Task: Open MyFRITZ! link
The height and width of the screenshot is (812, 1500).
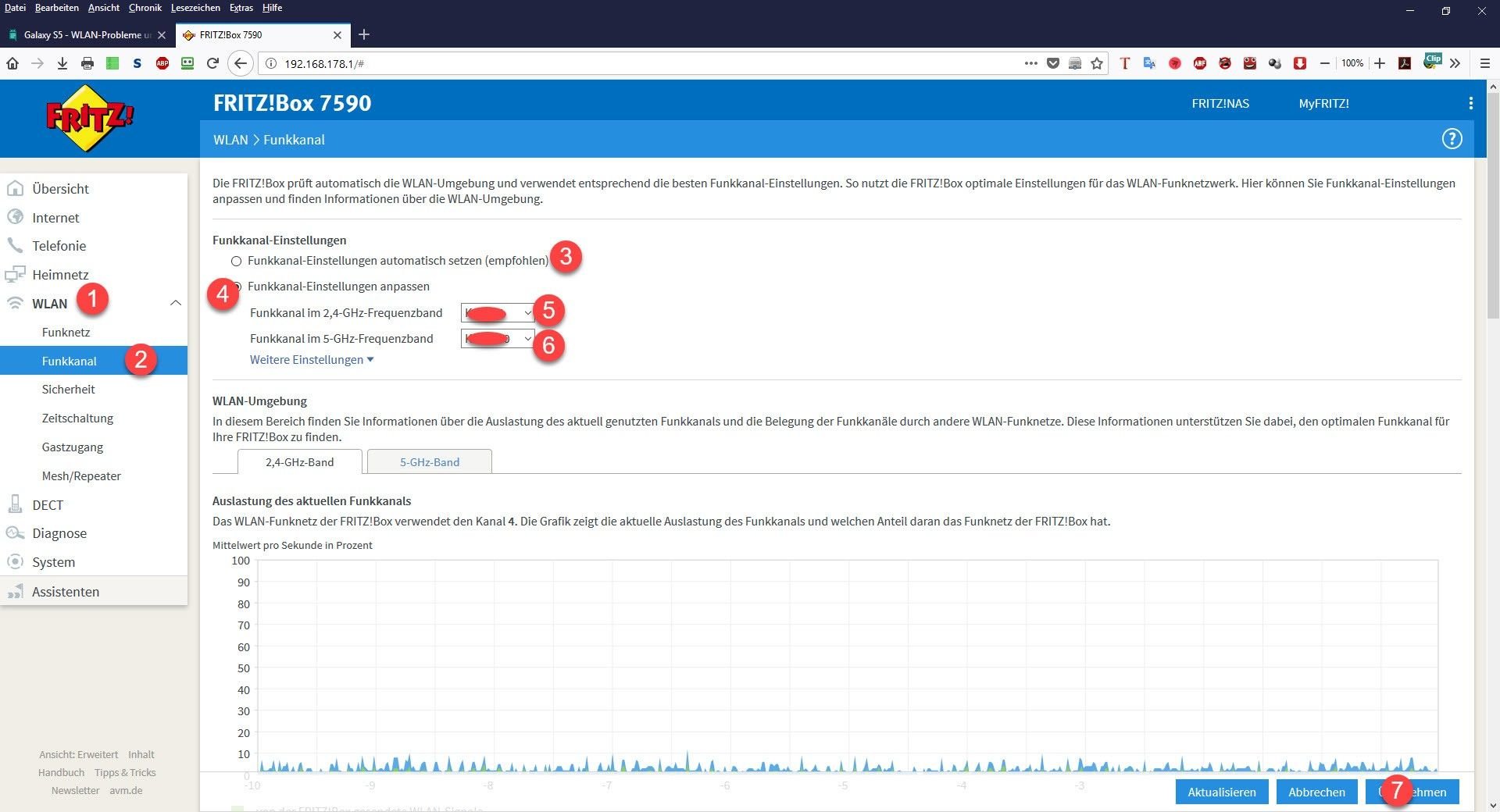Action: tap(1323, 103)
